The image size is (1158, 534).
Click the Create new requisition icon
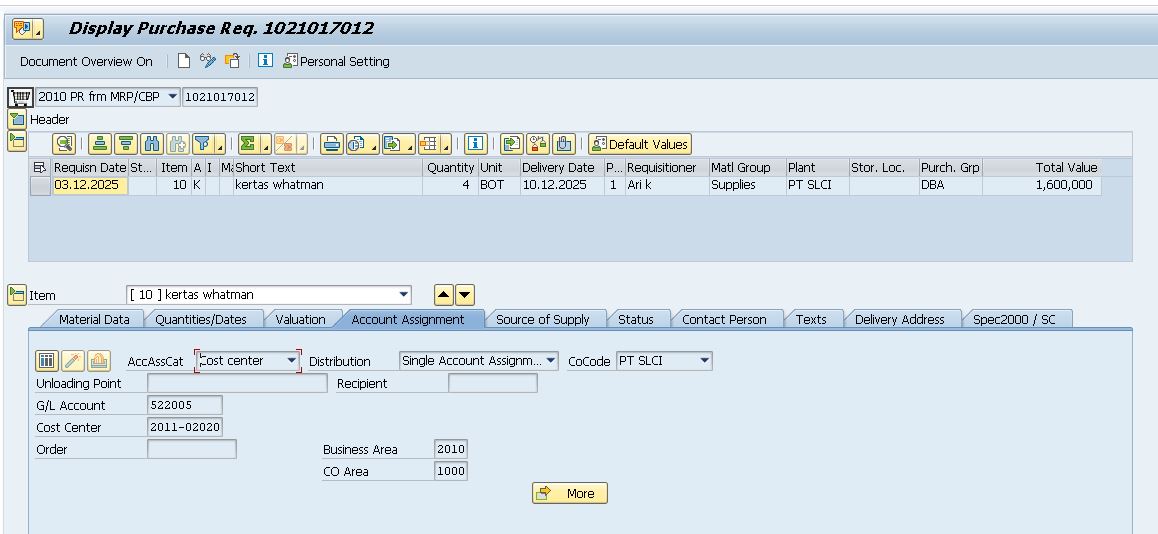click(x=183, y=61)
